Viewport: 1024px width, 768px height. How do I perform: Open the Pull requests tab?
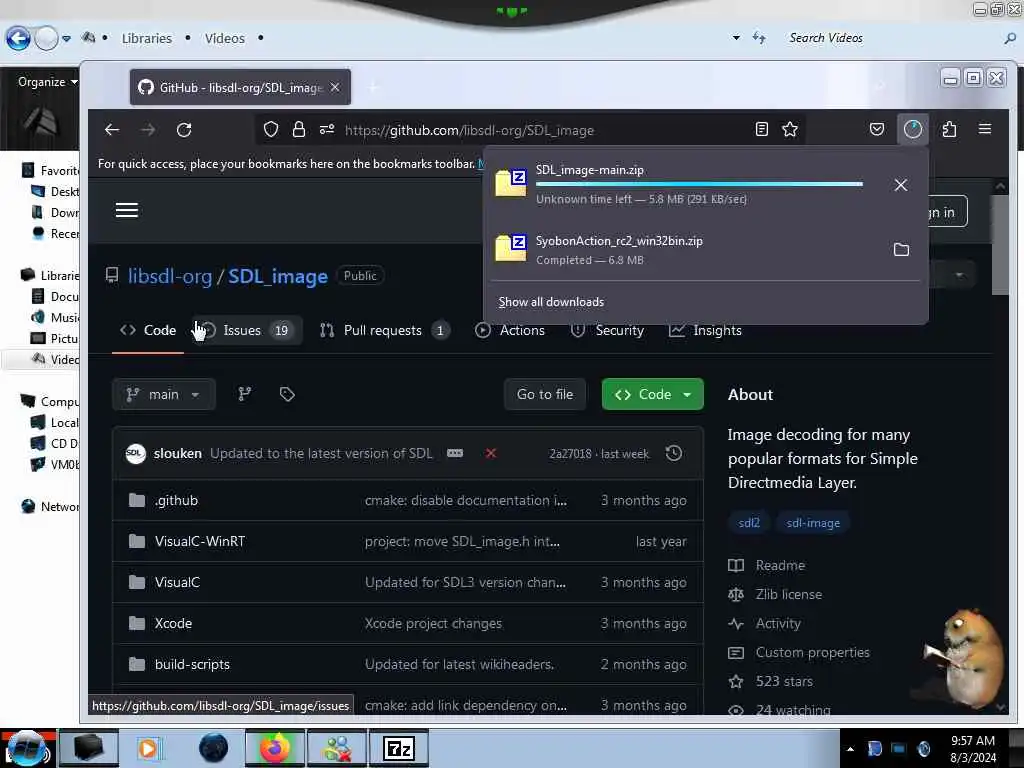pyautogui.click(x=383, y=330)
